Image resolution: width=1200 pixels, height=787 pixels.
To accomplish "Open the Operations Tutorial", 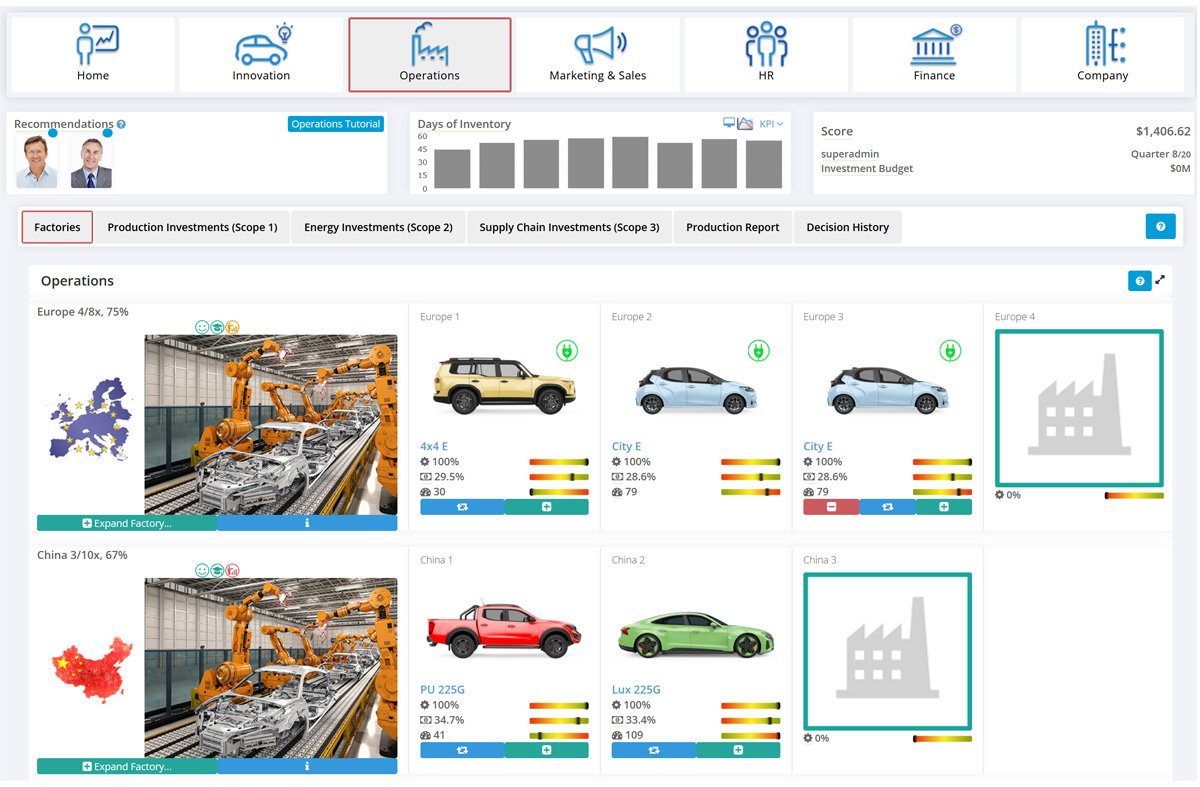I will [336, 124].
